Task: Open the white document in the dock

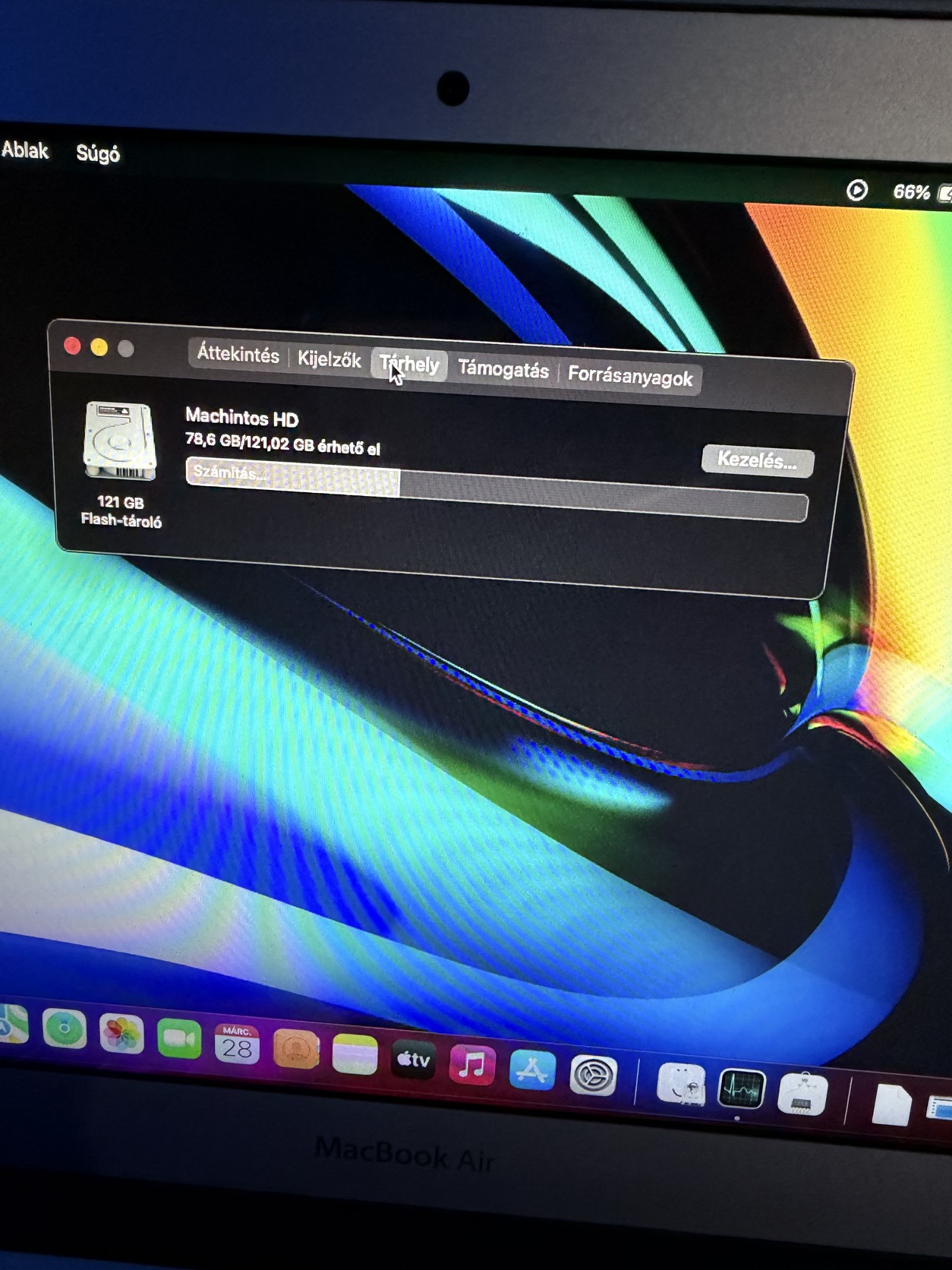Action: [892, 1104]
